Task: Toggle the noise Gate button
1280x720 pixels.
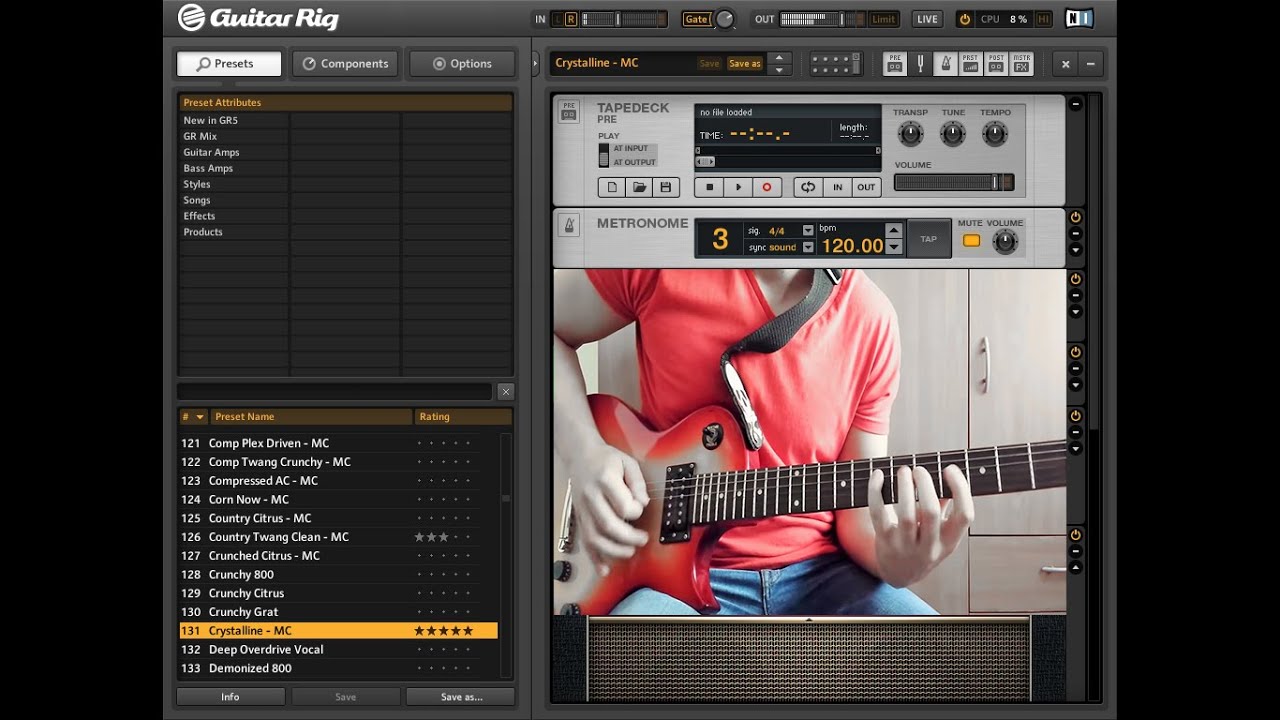Action: 696,19
